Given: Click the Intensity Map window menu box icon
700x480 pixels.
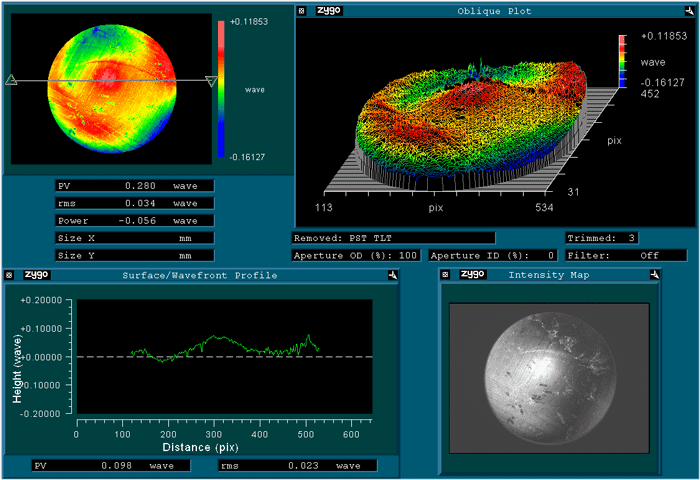Looking at the screenshot, I should (x=445, y=274).
